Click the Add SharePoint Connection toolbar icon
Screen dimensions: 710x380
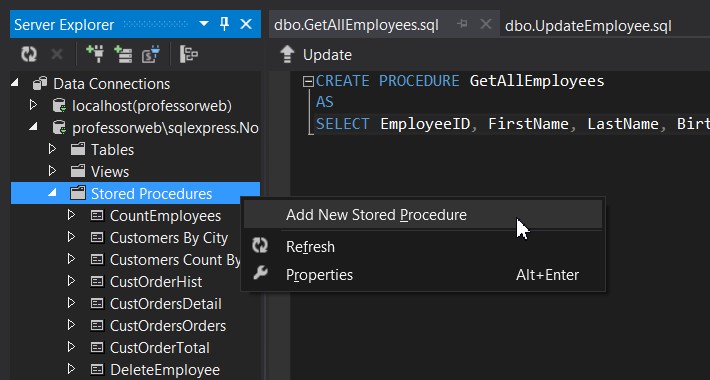point(151,54)
